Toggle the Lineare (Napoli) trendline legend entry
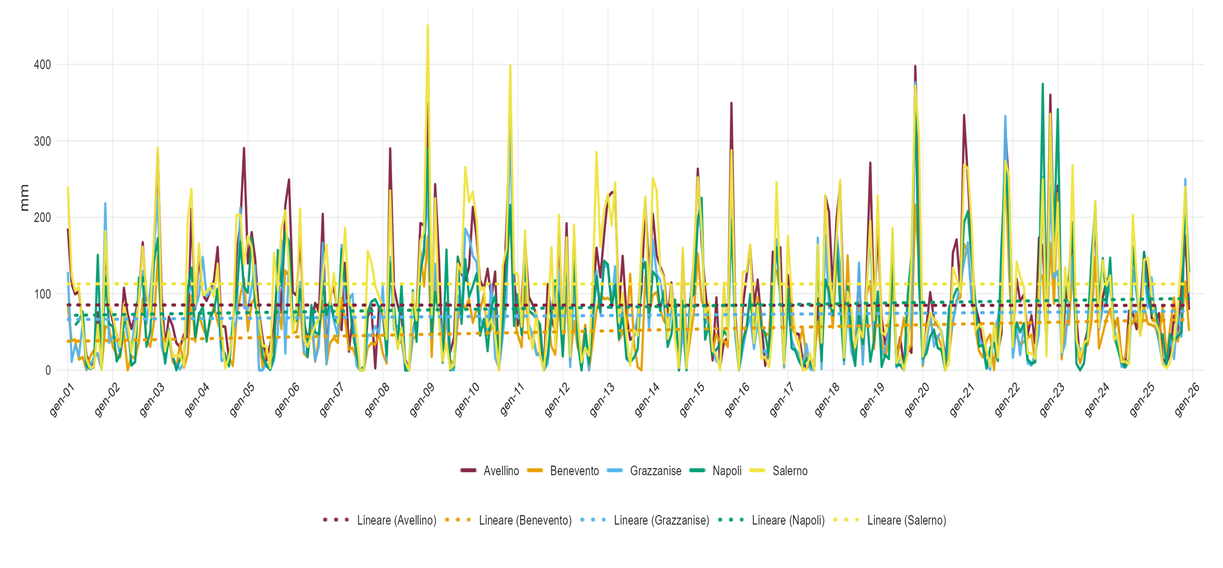 772,520
